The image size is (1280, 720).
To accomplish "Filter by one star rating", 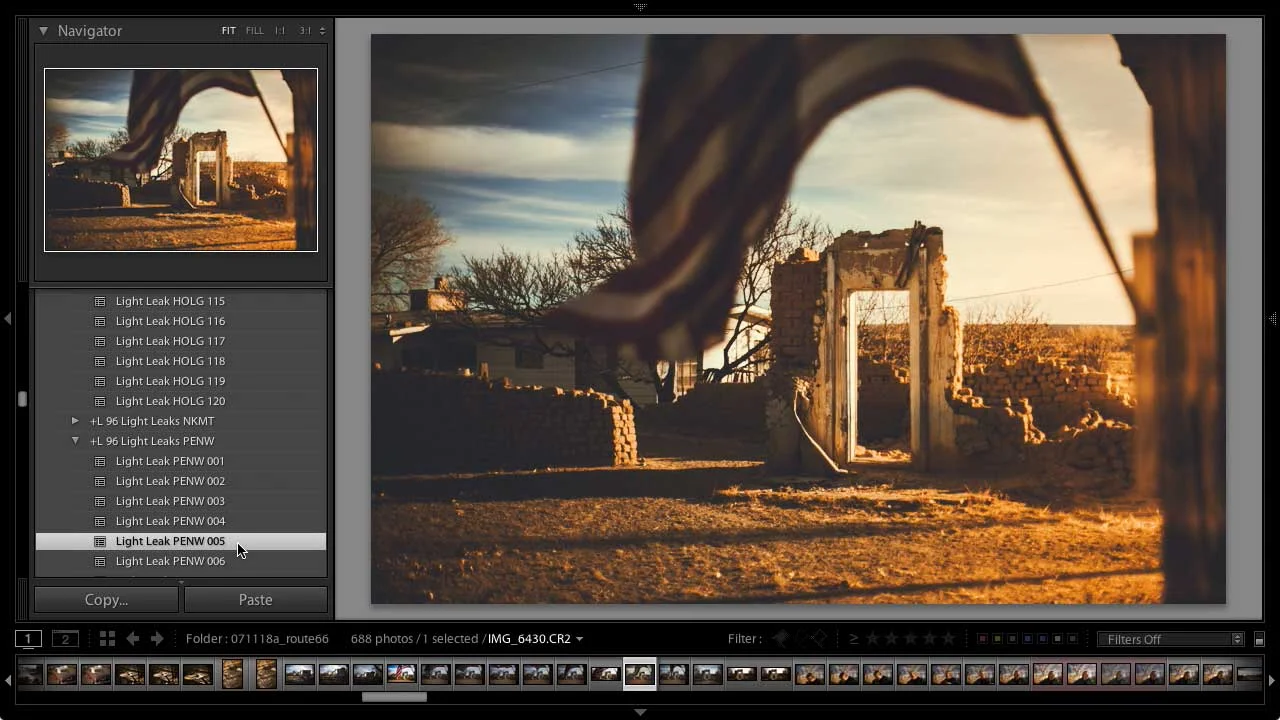I will (x=872, y=639).
